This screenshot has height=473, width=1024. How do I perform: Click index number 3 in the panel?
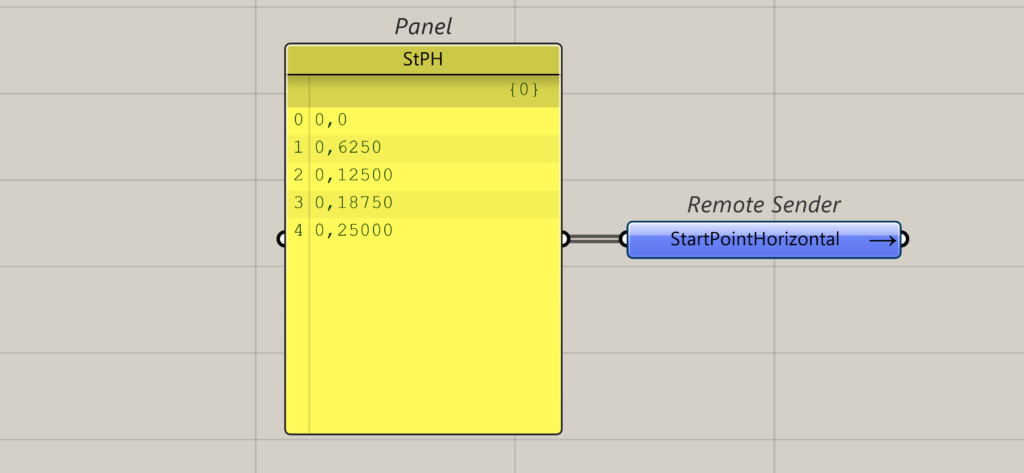(298, 203)
